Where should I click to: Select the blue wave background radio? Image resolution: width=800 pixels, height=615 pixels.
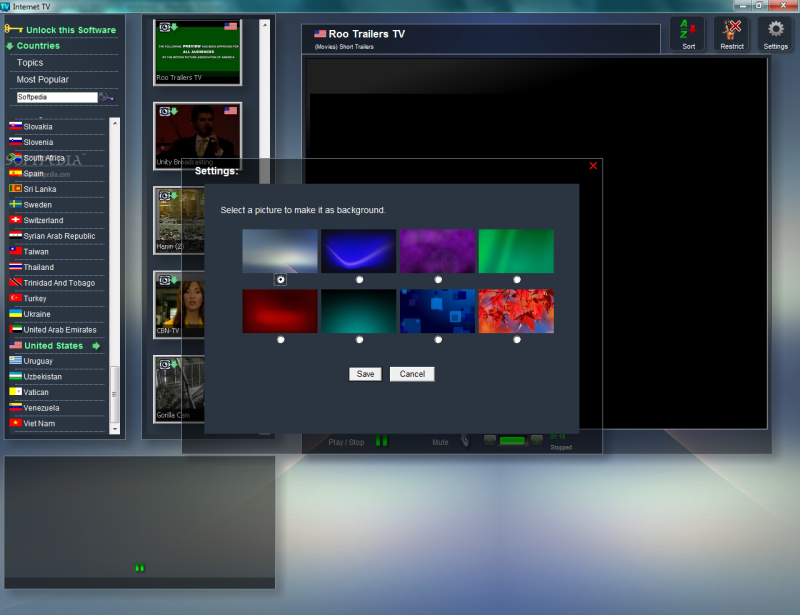tap(359, 280)
